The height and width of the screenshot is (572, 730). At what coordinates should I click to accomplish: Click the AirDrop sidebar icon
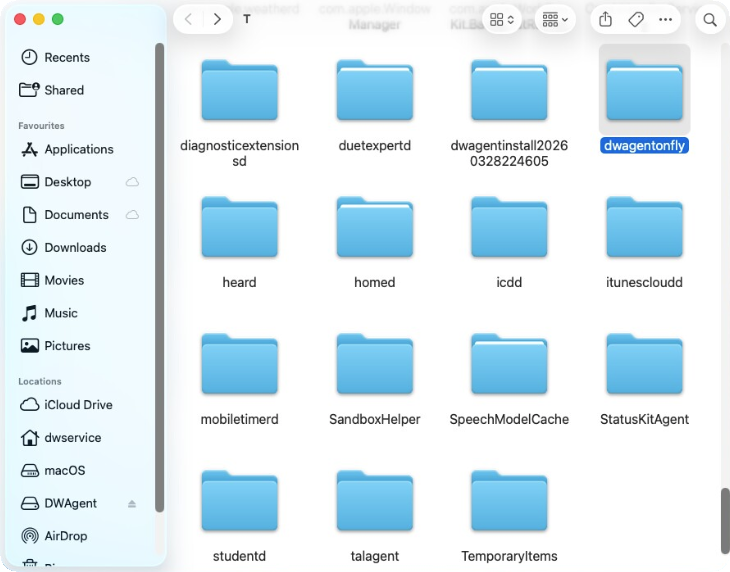[30, 536]
